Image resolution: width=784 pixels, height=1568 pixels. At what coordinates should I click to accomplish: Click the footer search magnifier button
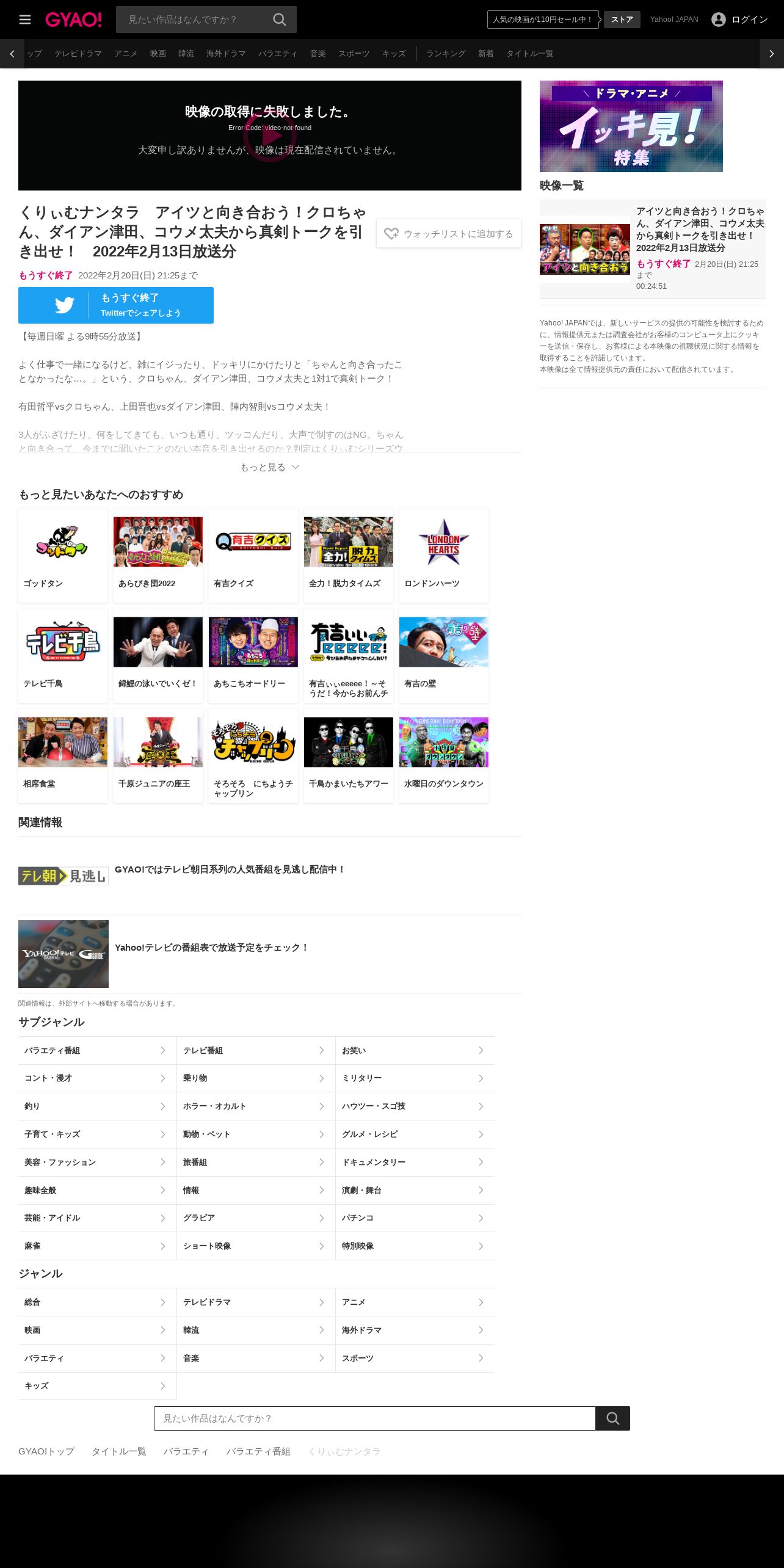click(612, 1418)
